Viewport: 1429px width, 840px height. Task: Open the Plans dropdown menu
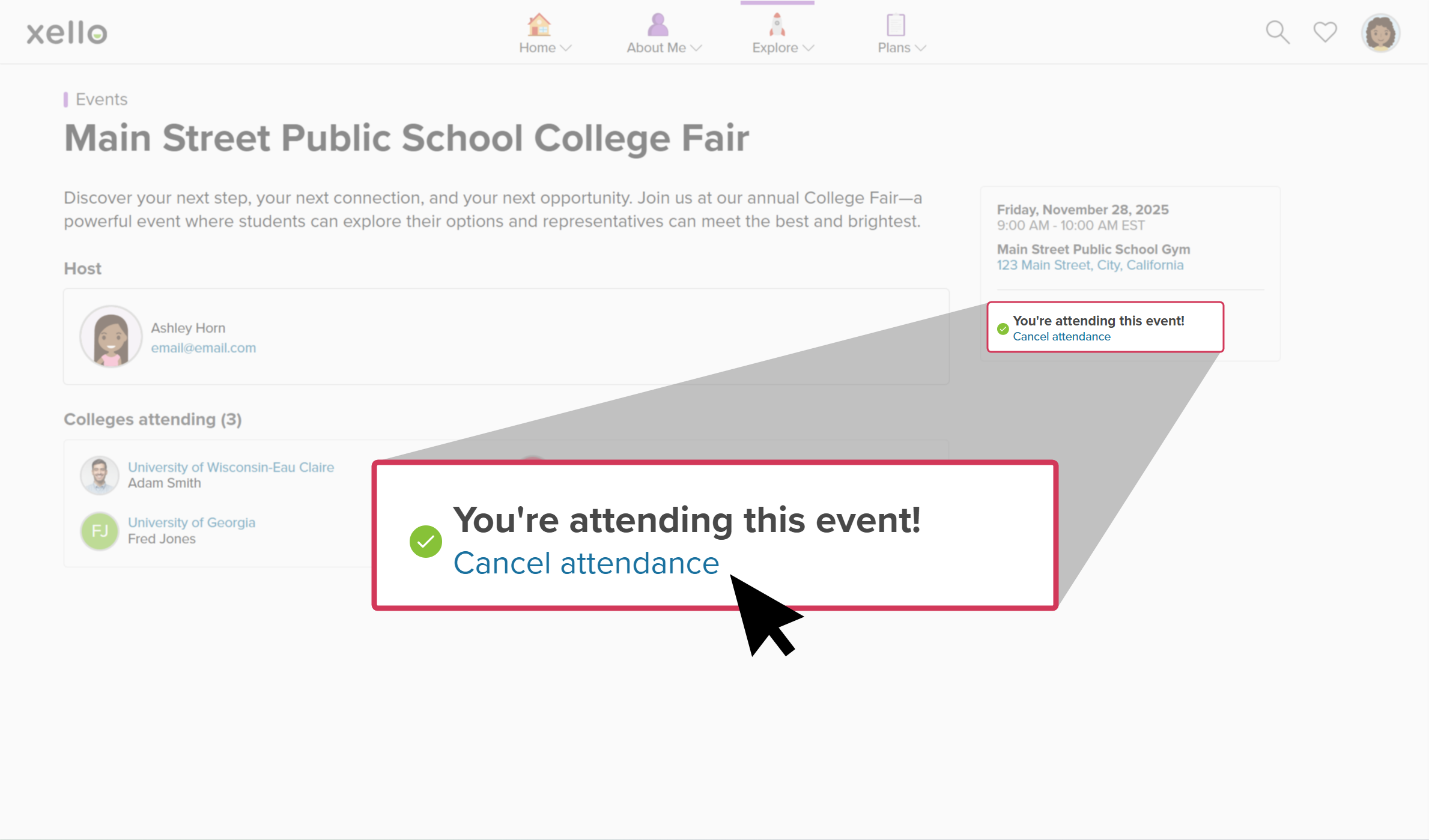(920, 49)
